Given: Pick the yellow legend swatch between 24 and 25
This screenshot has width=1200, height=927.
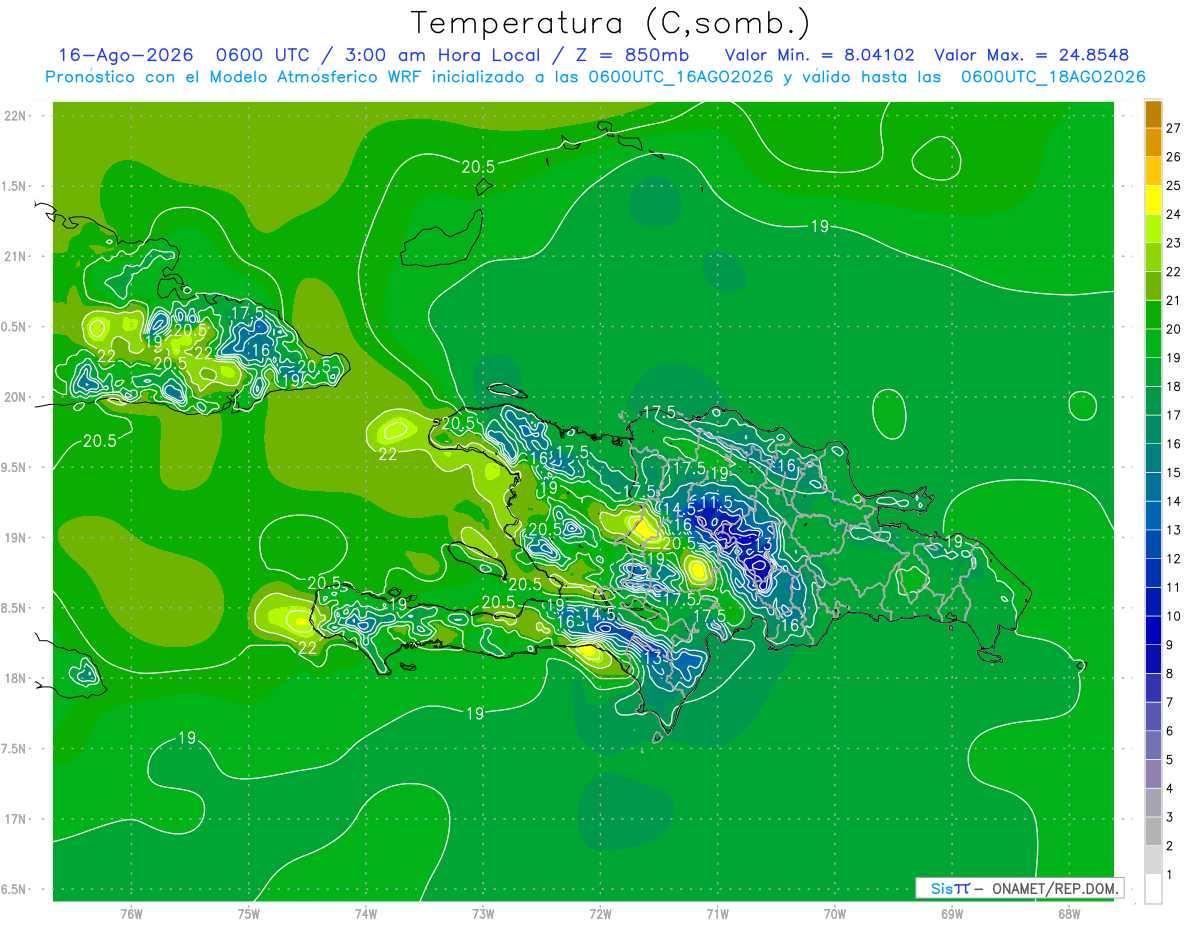Looking at the screenshot, I should click(x=1153, y=200).
